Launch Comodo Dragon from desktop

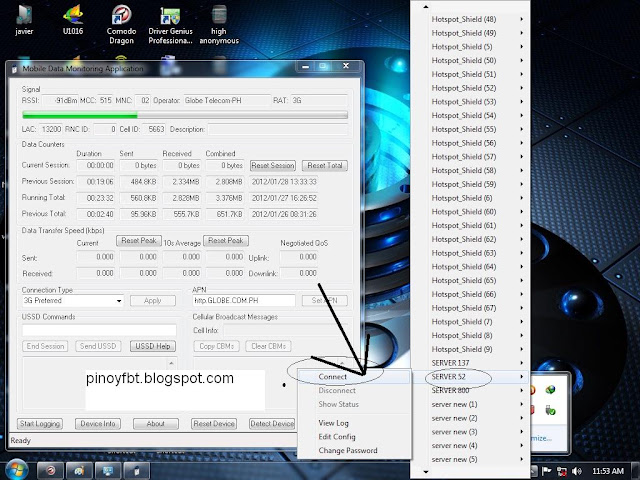click(121, 24)
